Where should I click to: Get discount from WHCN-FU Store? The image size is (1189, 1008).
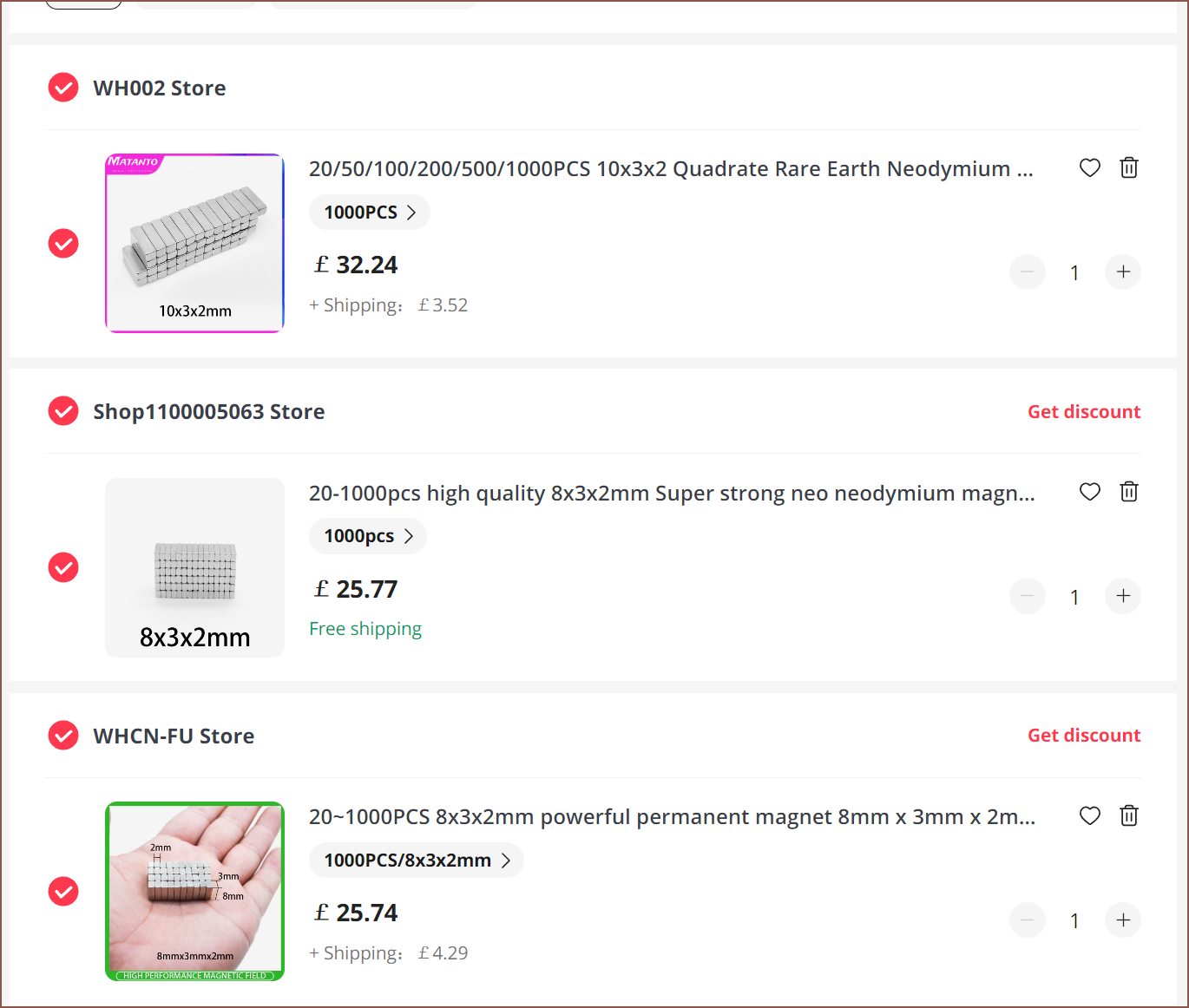1084,736
